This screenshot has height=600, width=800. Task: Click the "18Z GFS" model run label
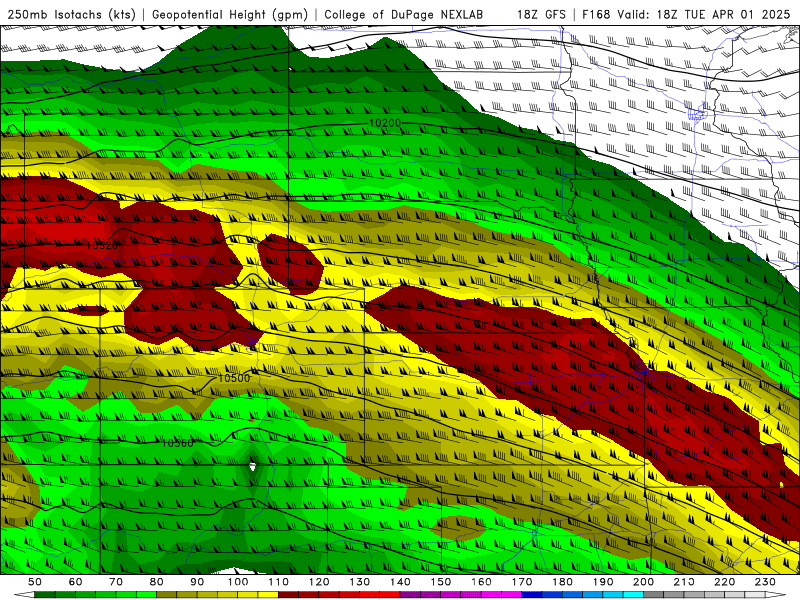click(541, 15)
